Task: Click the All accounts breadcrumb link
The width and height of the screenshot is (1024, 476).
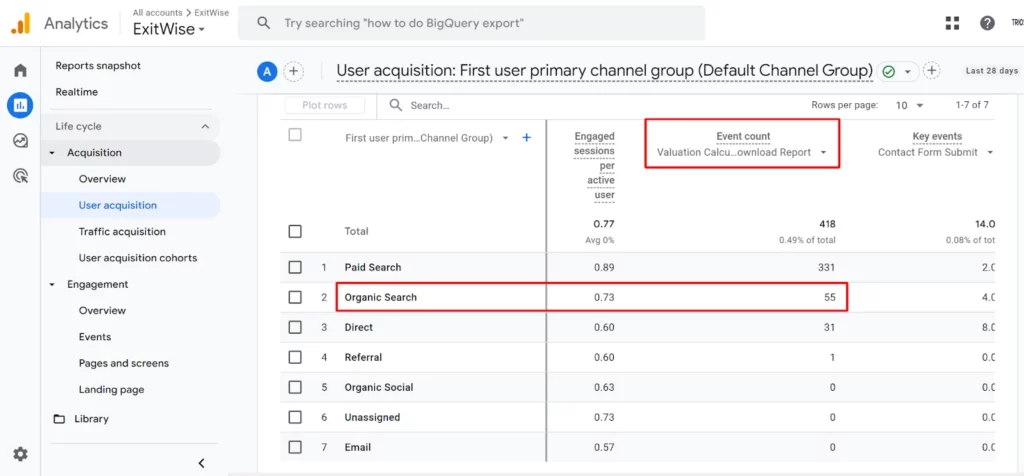Action: 157,12
